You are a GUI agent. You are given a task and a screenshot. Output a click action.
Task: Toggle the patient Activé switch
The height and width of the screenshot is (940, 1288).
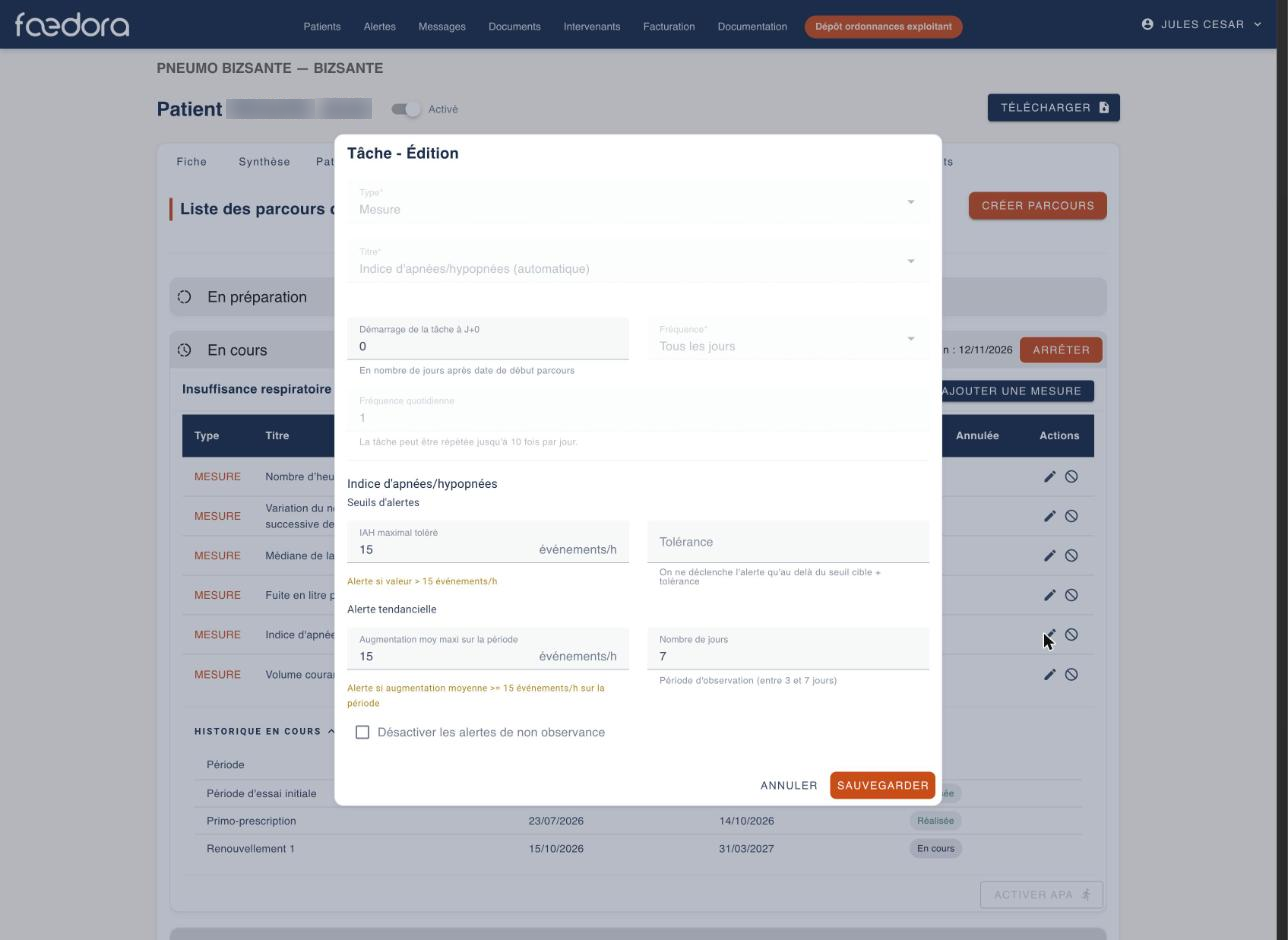point(406,109)
